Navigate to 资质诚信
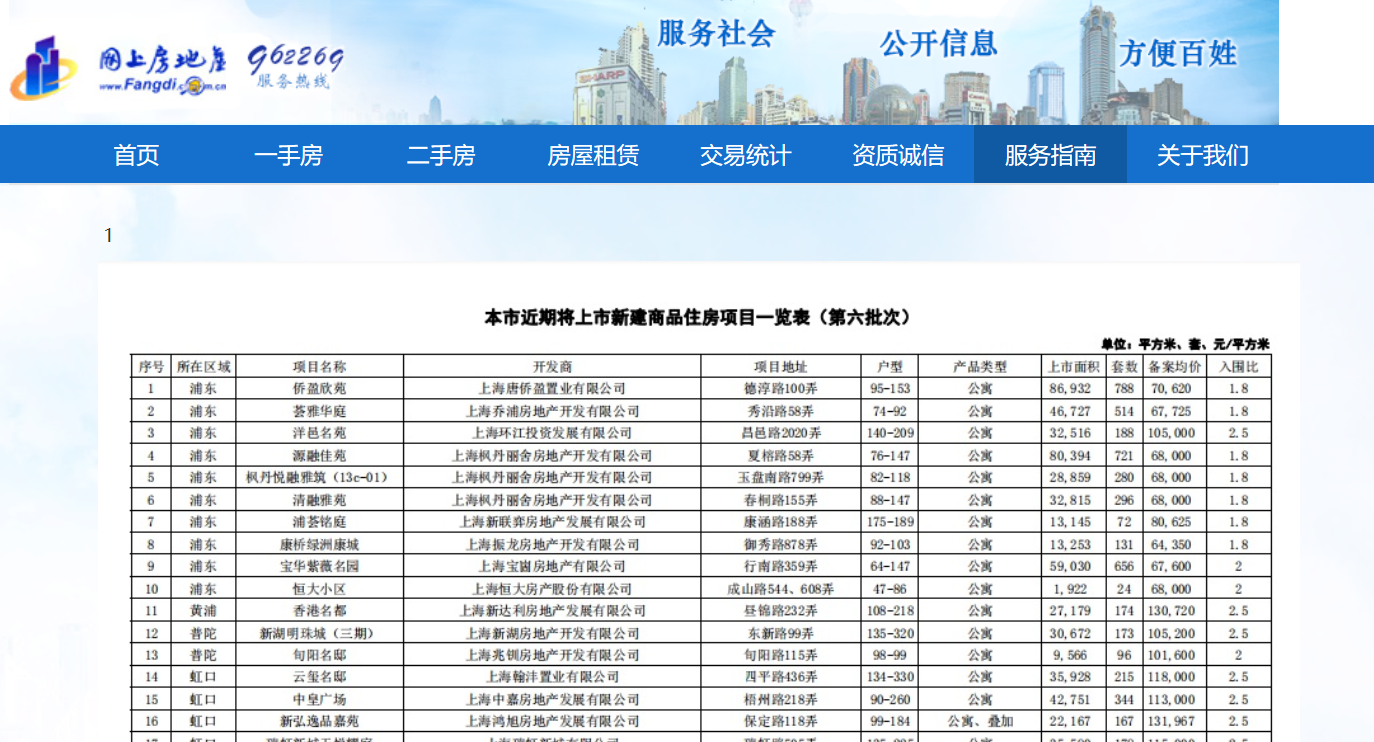The height and width of the screenshot is (742, 1374). click(x=898, y=155)
